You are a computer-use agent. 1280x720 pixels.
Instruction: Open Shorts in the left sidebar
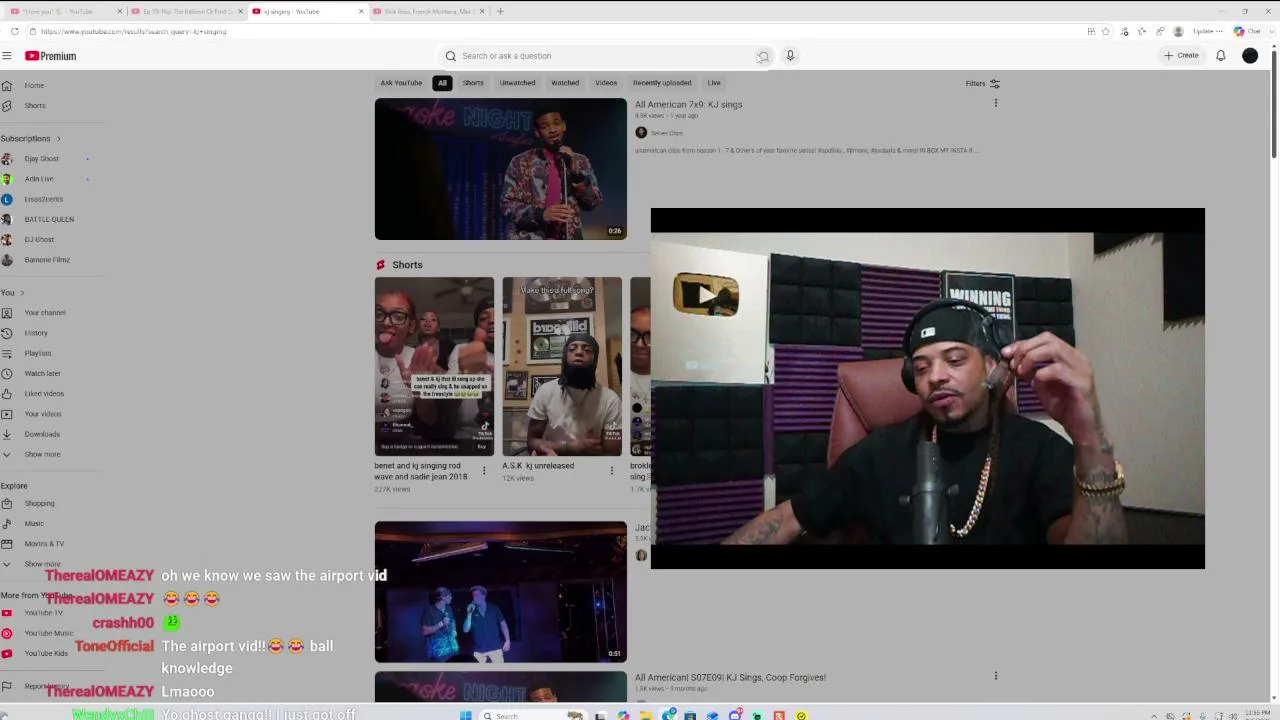tap(35, 106)
